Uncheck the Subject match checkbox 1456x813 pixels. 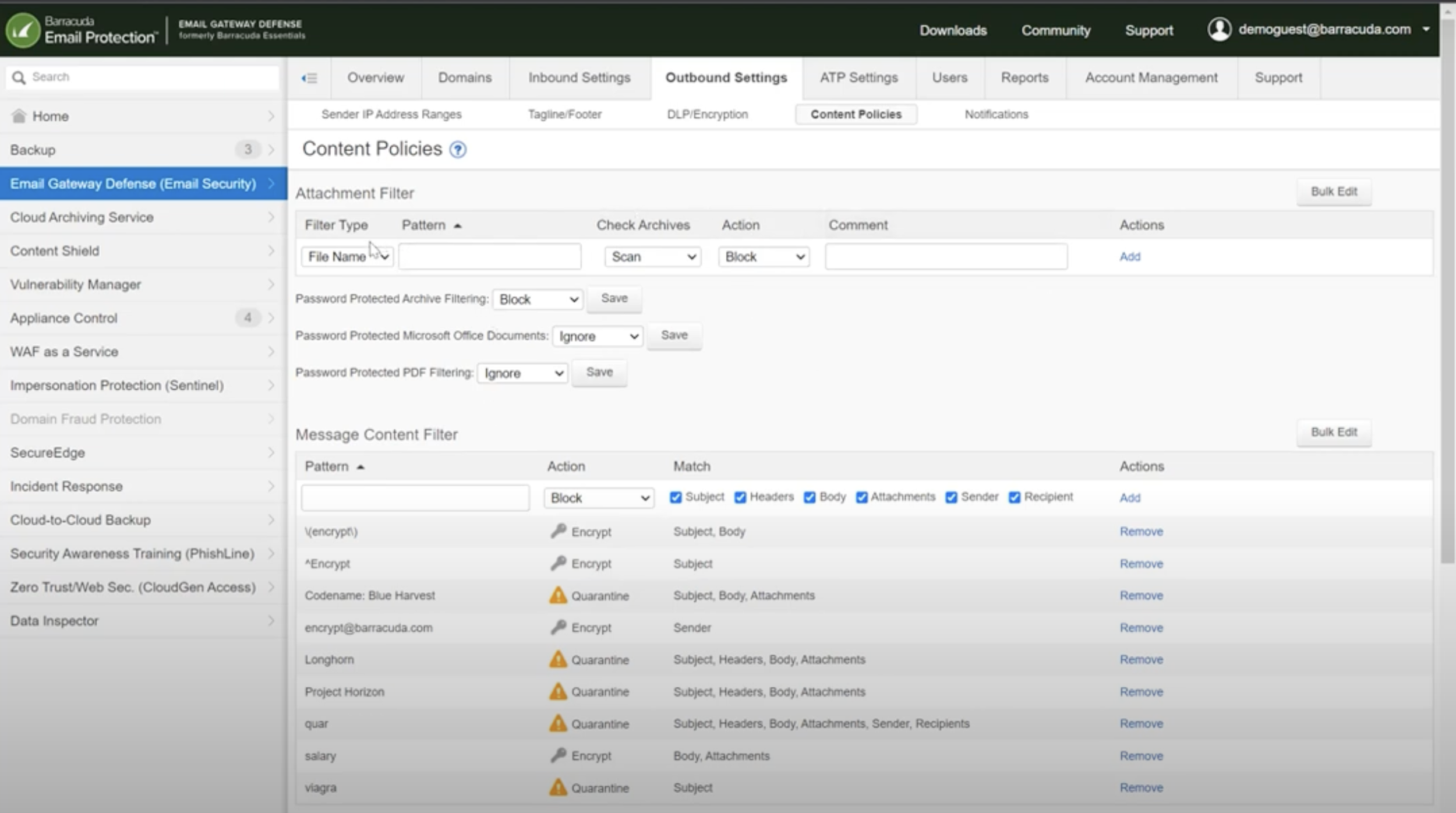[676, 497]
